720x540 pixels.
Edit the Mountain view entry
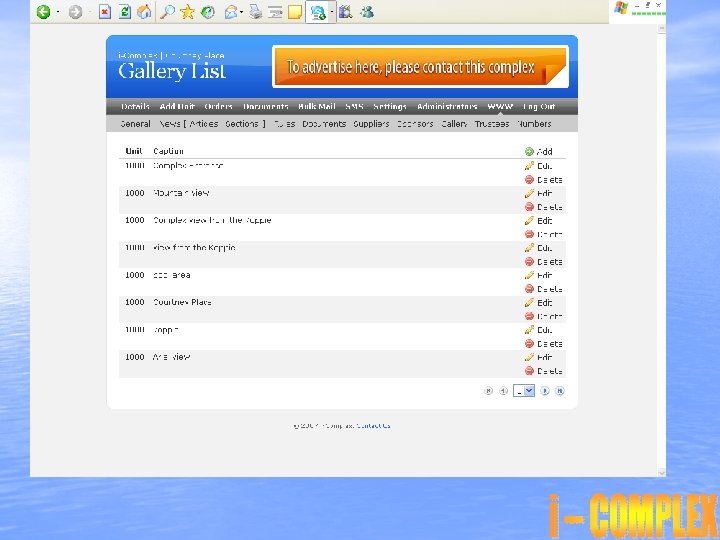(x=539, y=193)
